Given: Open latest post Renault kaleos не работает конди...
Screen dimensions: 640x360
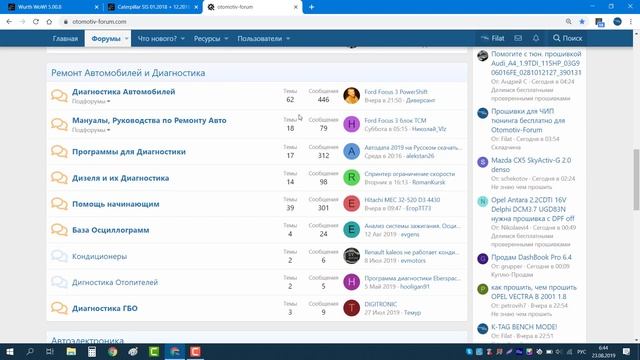Looking at the screenshot, I should point(412,252).
